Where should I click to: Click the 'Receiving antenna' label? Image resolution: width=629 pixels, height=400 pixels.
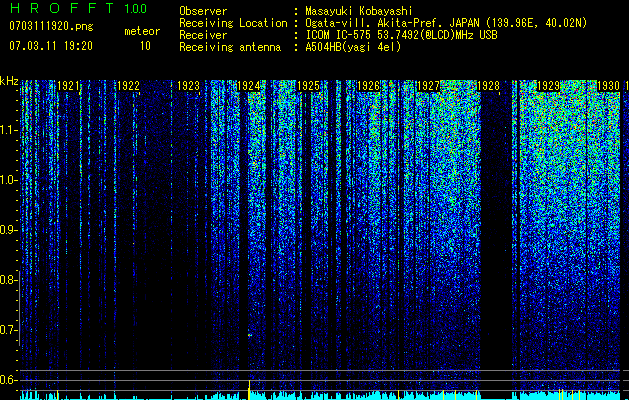coord(230,47)
